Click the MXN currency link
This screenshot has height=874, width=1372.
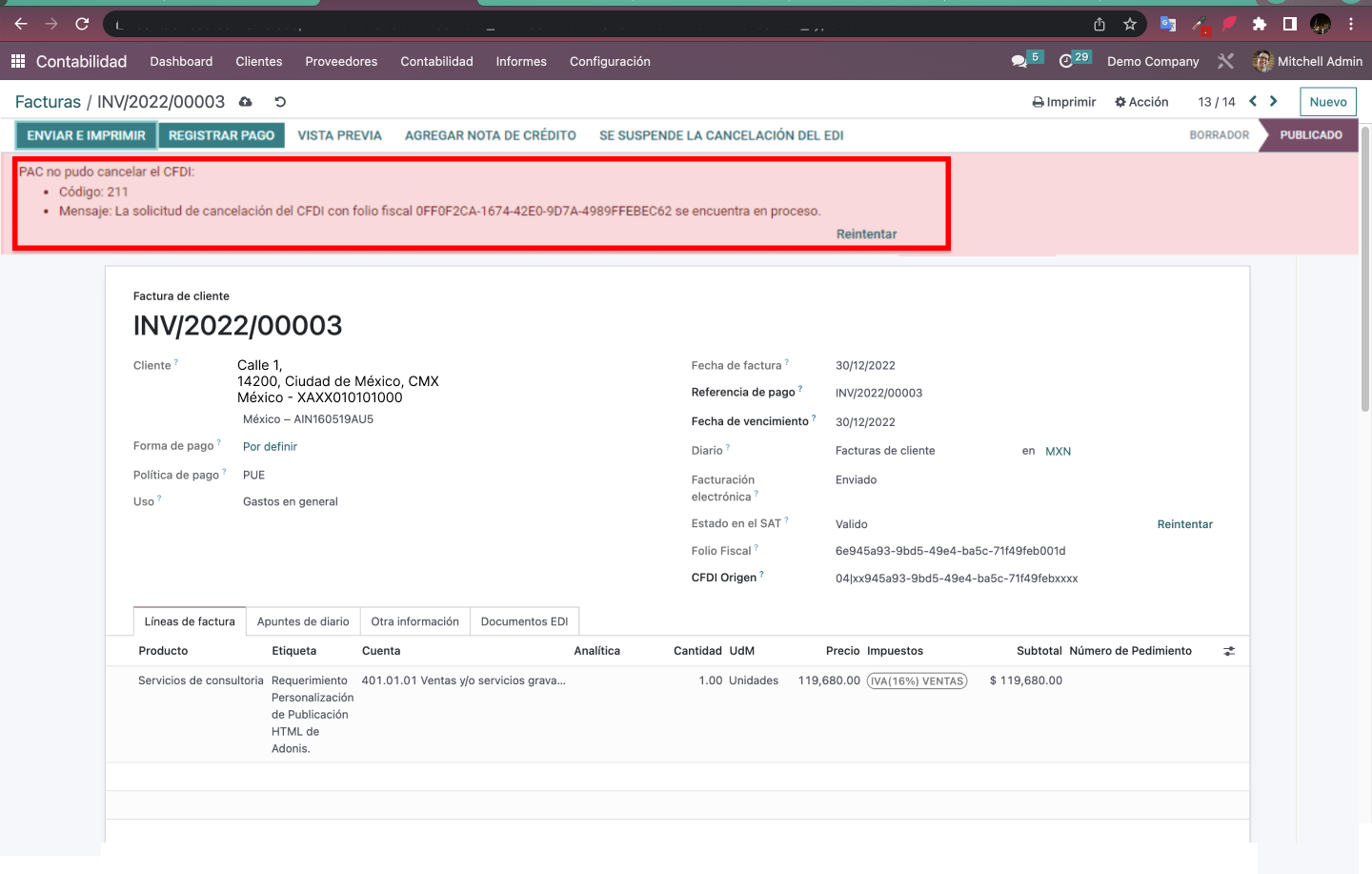(x=1058, y=452)
